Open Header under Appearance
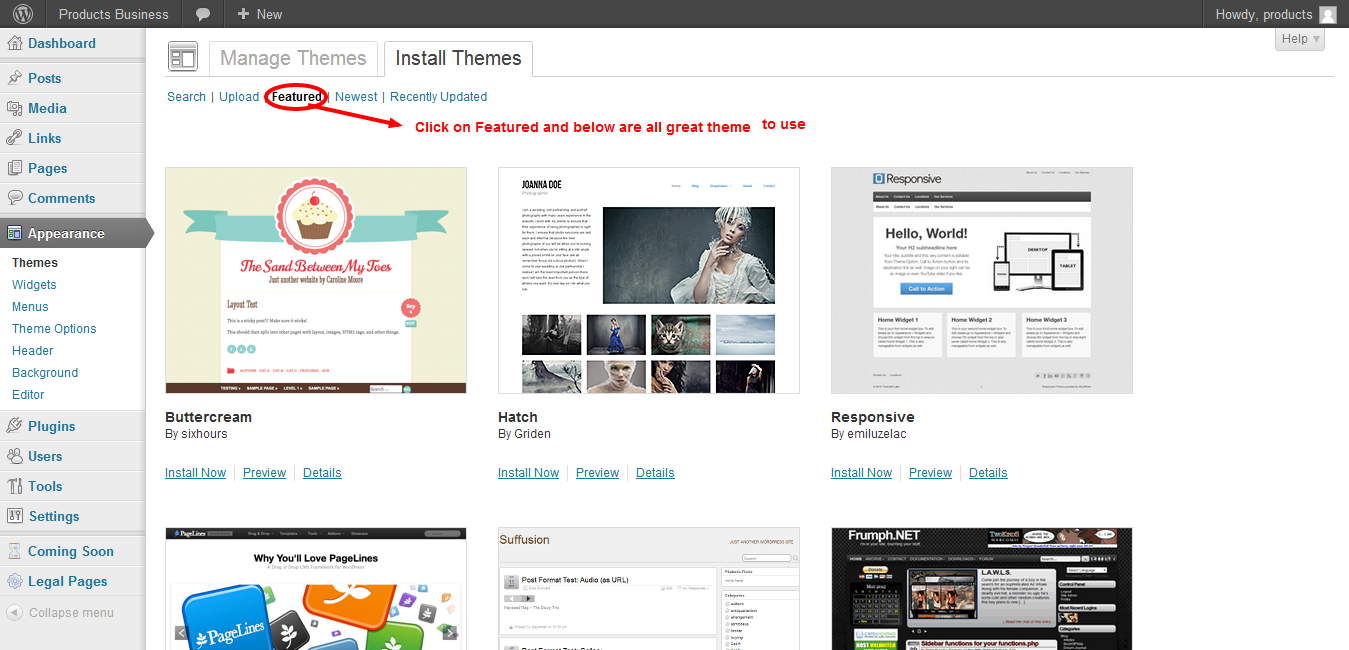Viewport: 1349px width, 650px height. (33, 351)
